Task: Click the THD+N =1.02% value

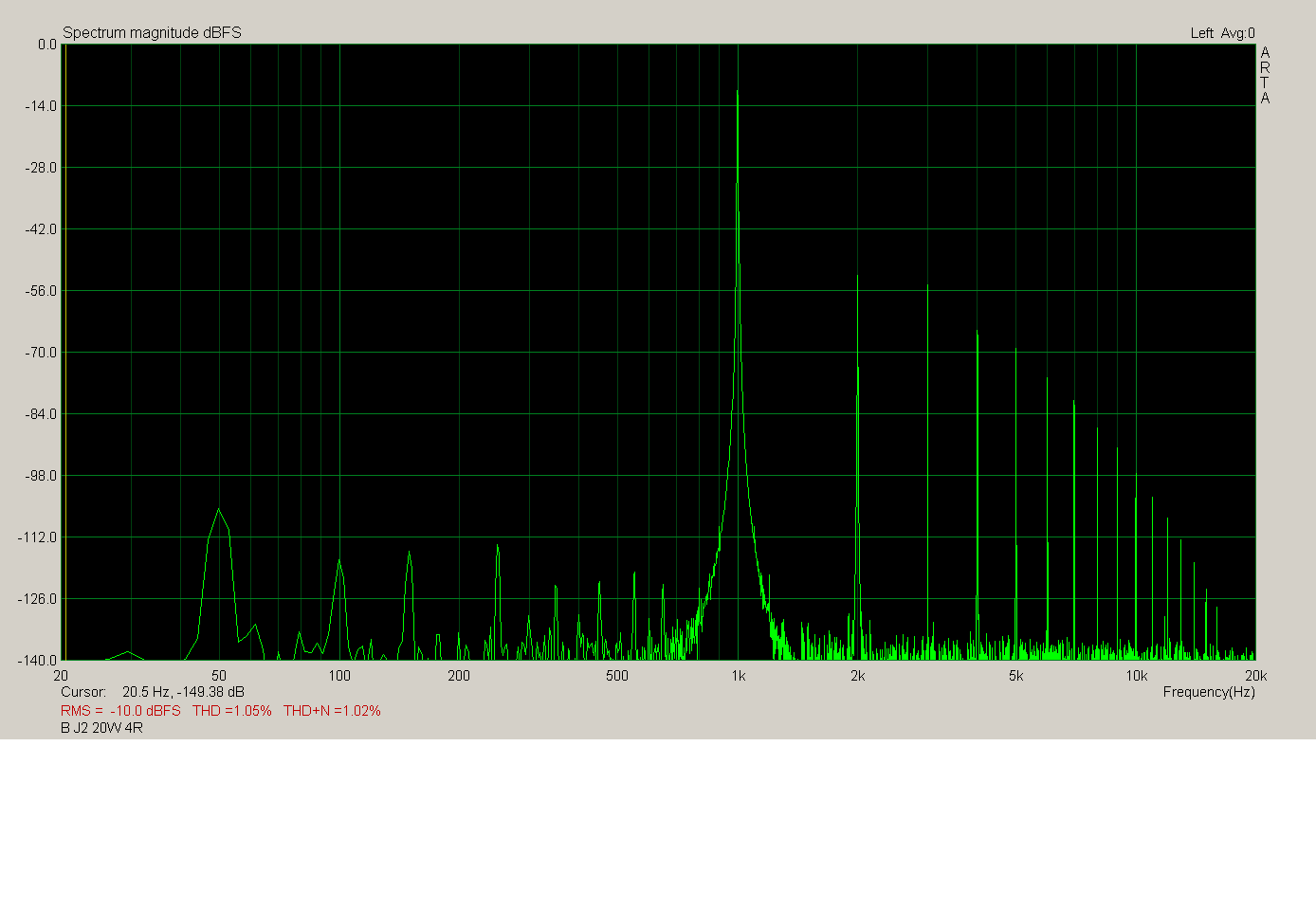Action: (332, 711)
